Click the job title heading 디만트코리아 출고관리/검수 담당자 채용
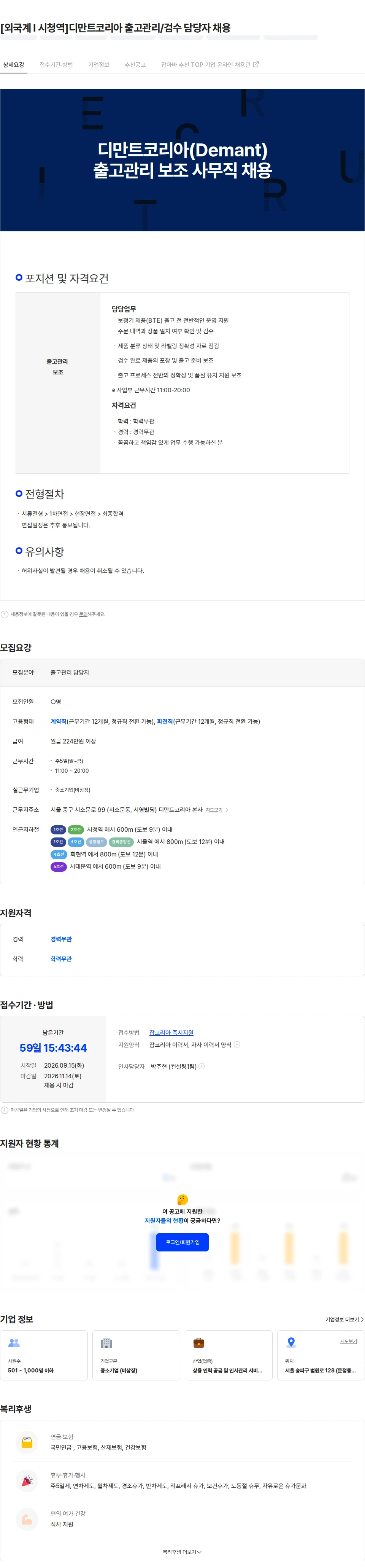The image size is (365, 1568). tap(116, 27)
